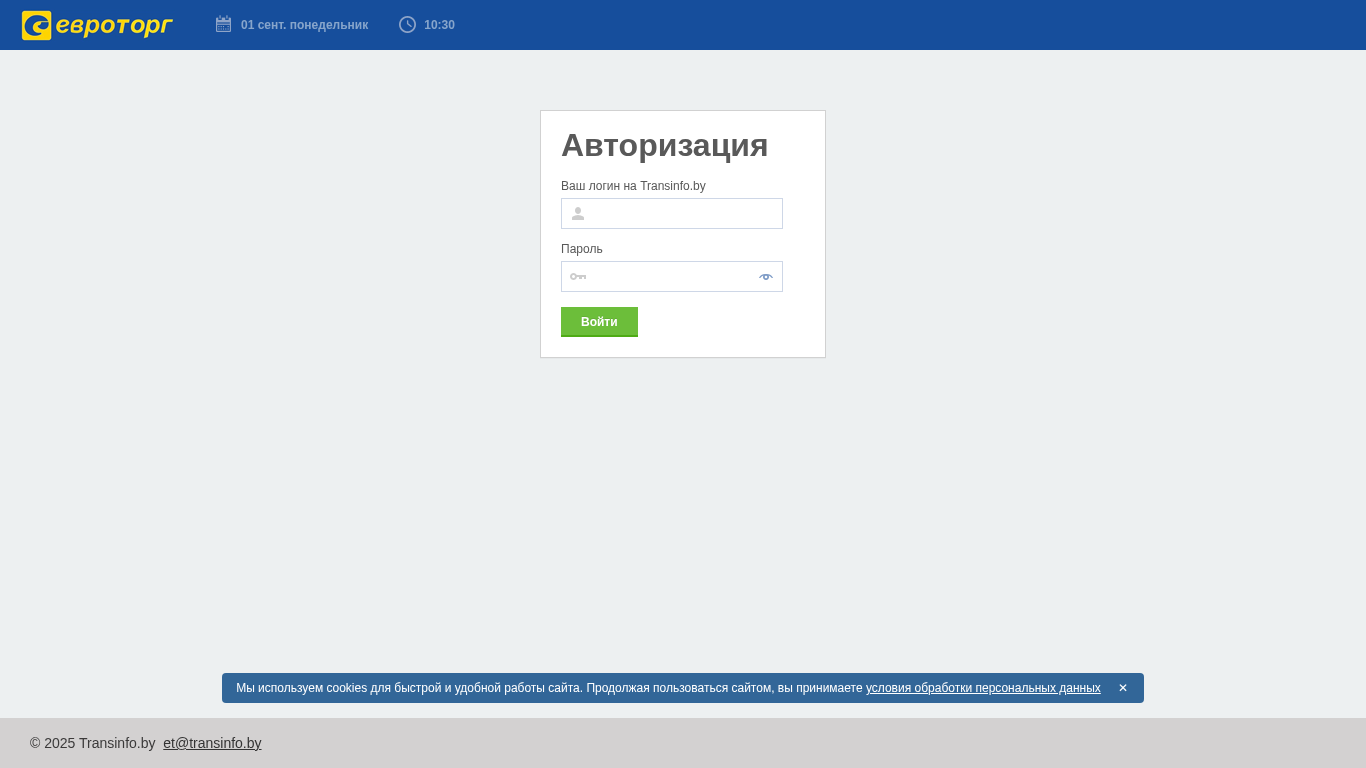Click the date 01 сент. понедельник

point(304,25)
